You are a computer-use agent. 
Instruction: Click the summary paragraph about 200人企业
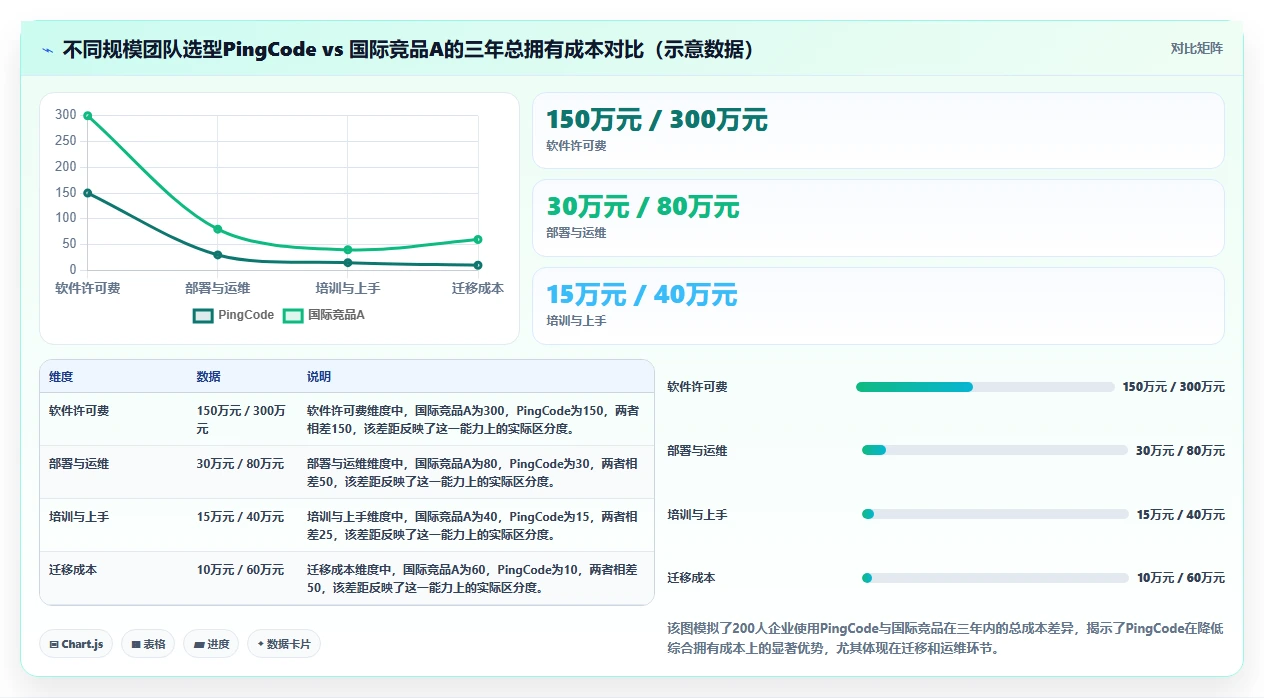coord(945,638)
